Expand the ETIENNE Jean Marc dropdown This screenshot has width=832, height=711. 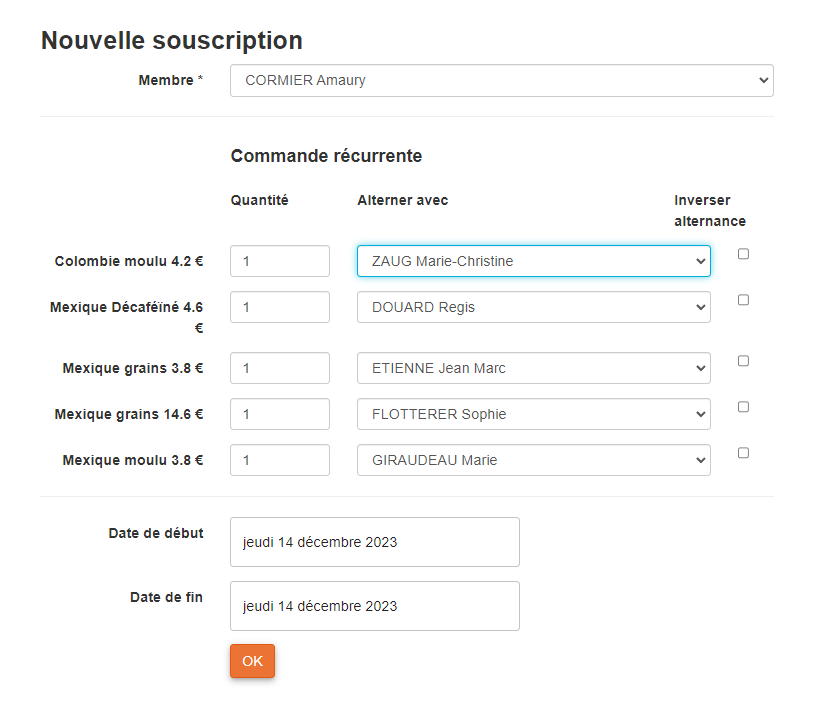pos(533,368)
